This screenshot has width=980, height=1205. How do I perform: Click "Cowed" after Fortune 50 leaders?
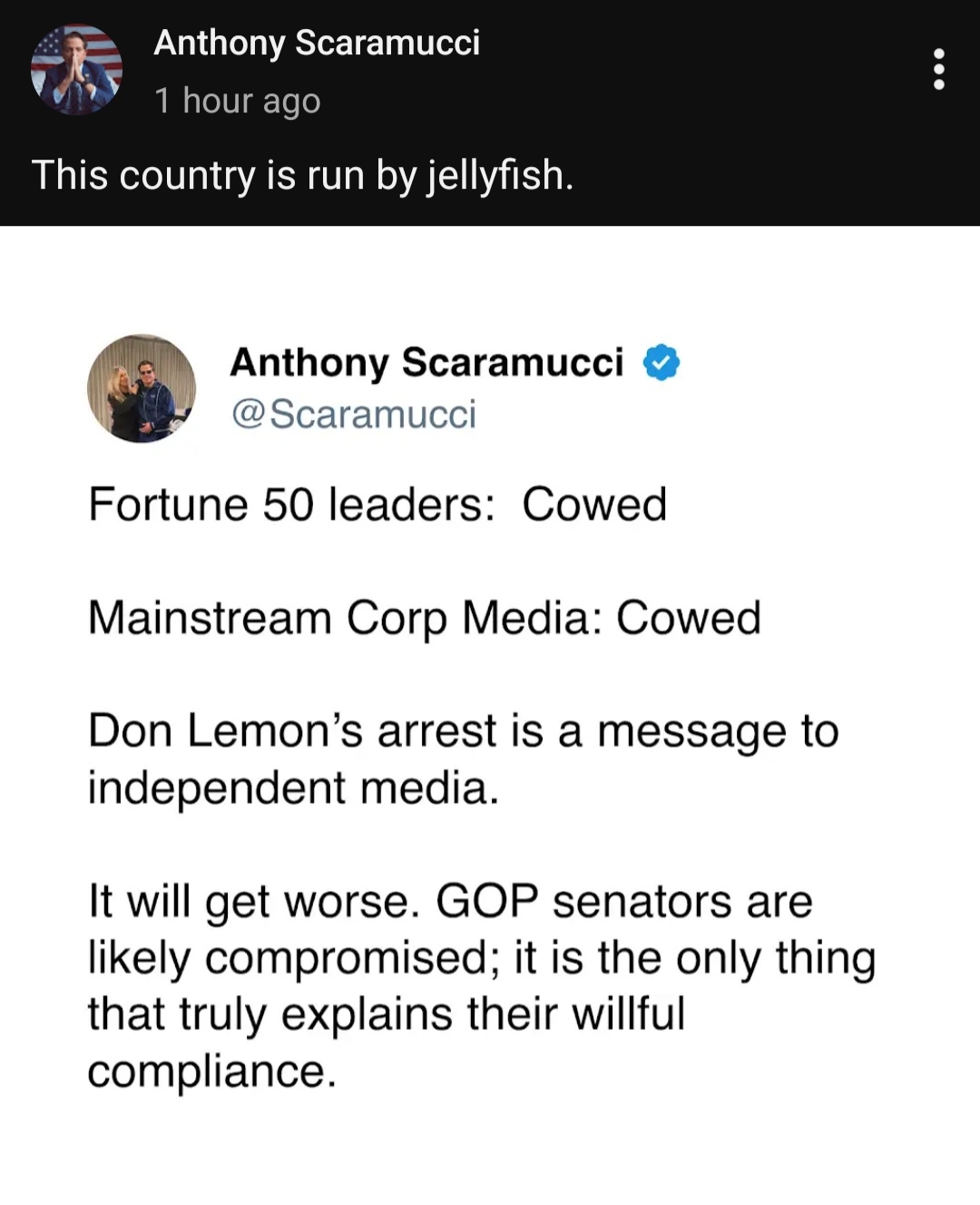tap(594, 505)
